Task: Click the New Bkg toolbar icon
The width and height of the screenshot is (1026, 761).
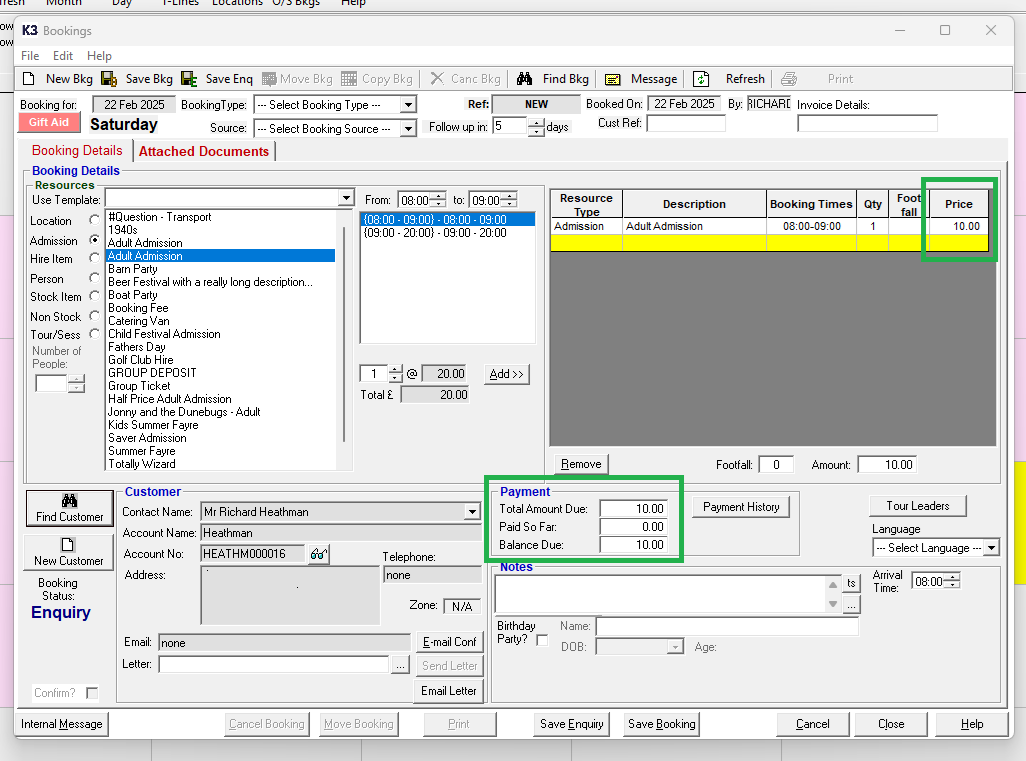Action: 29,79
